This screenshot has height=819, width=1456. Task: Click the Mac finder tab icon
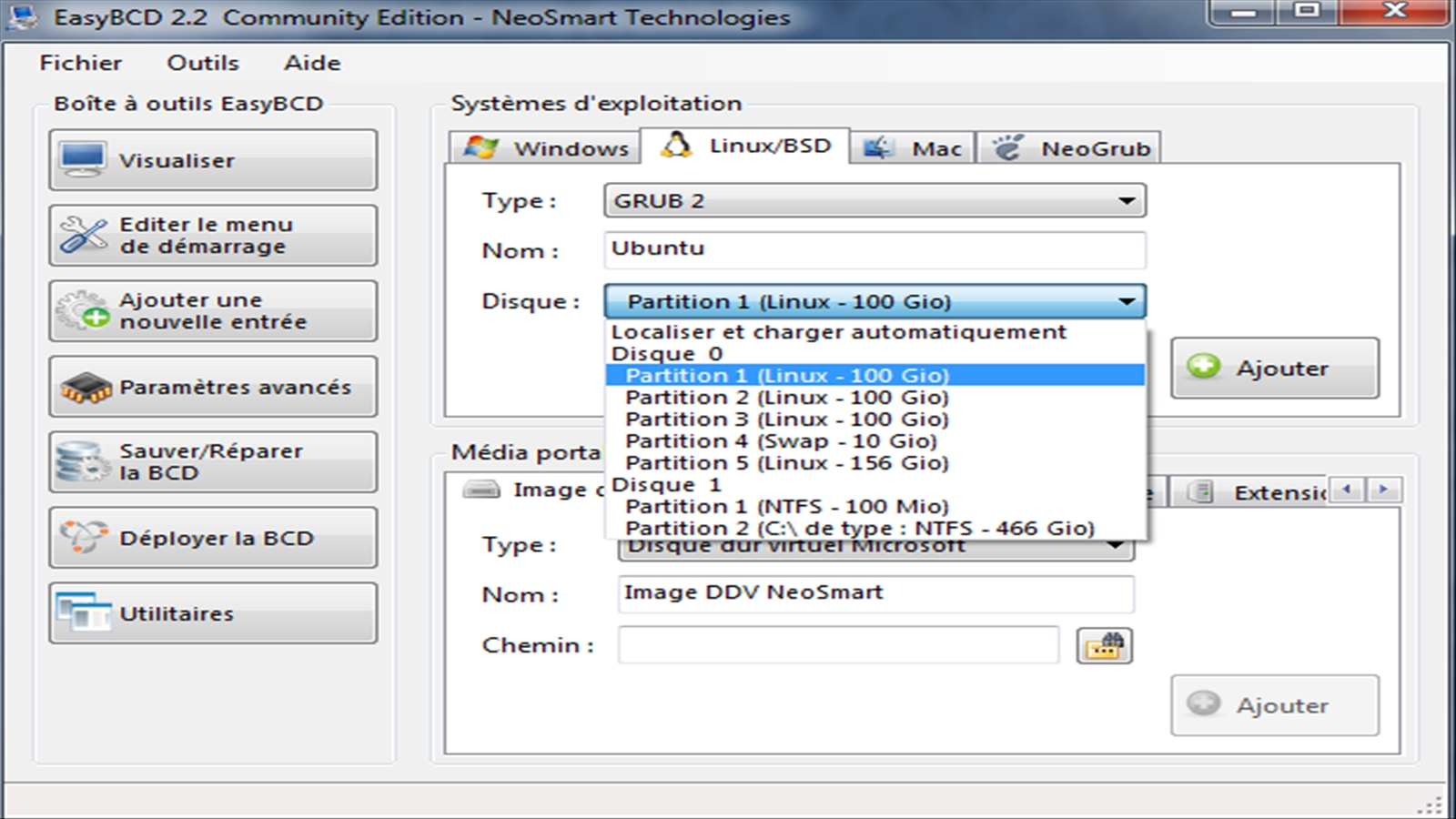(877, 147)
